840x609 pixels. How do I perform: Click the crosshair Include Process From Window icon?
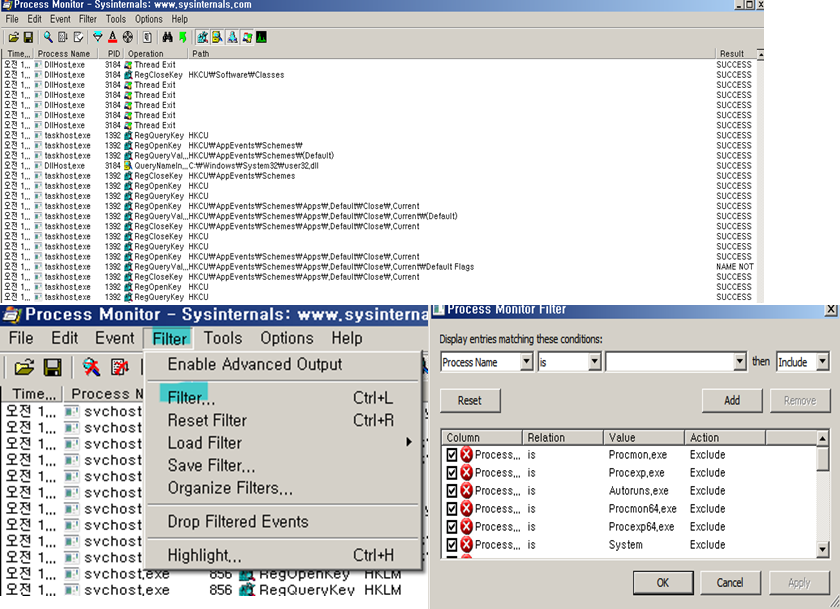point(128,37)
